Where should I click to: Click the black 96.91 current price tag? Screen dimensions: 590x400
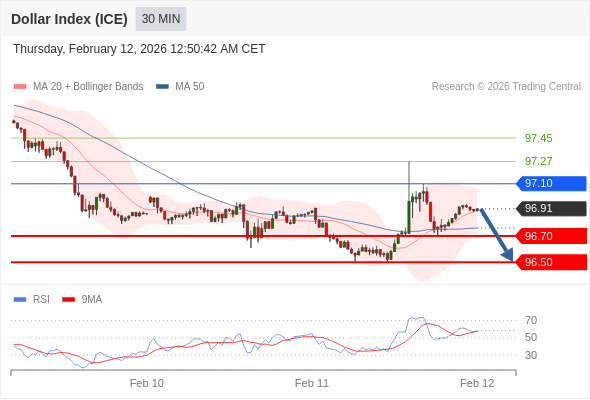(x=551, y=208)
